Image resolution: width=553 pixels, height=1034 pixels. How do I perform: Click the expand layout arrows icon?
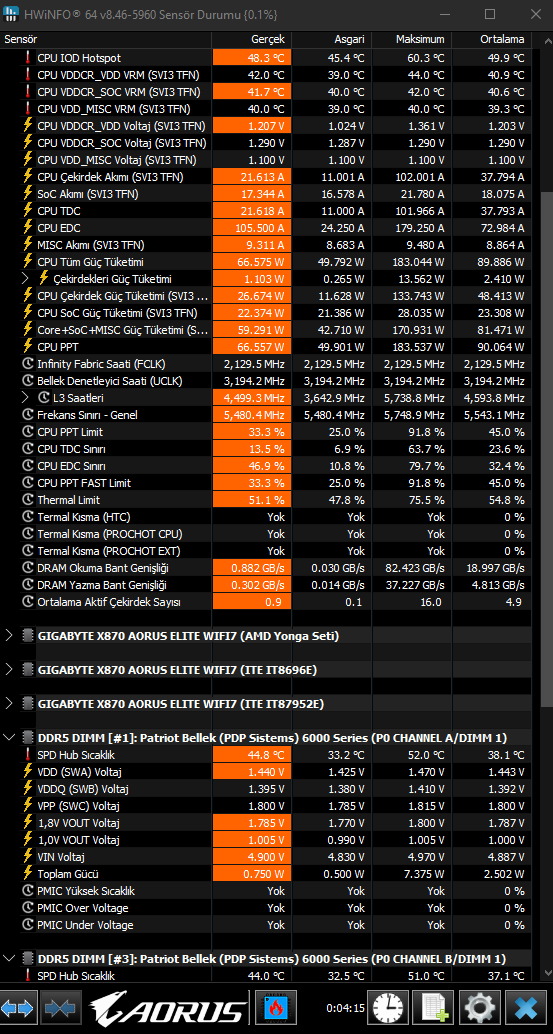17,1009
